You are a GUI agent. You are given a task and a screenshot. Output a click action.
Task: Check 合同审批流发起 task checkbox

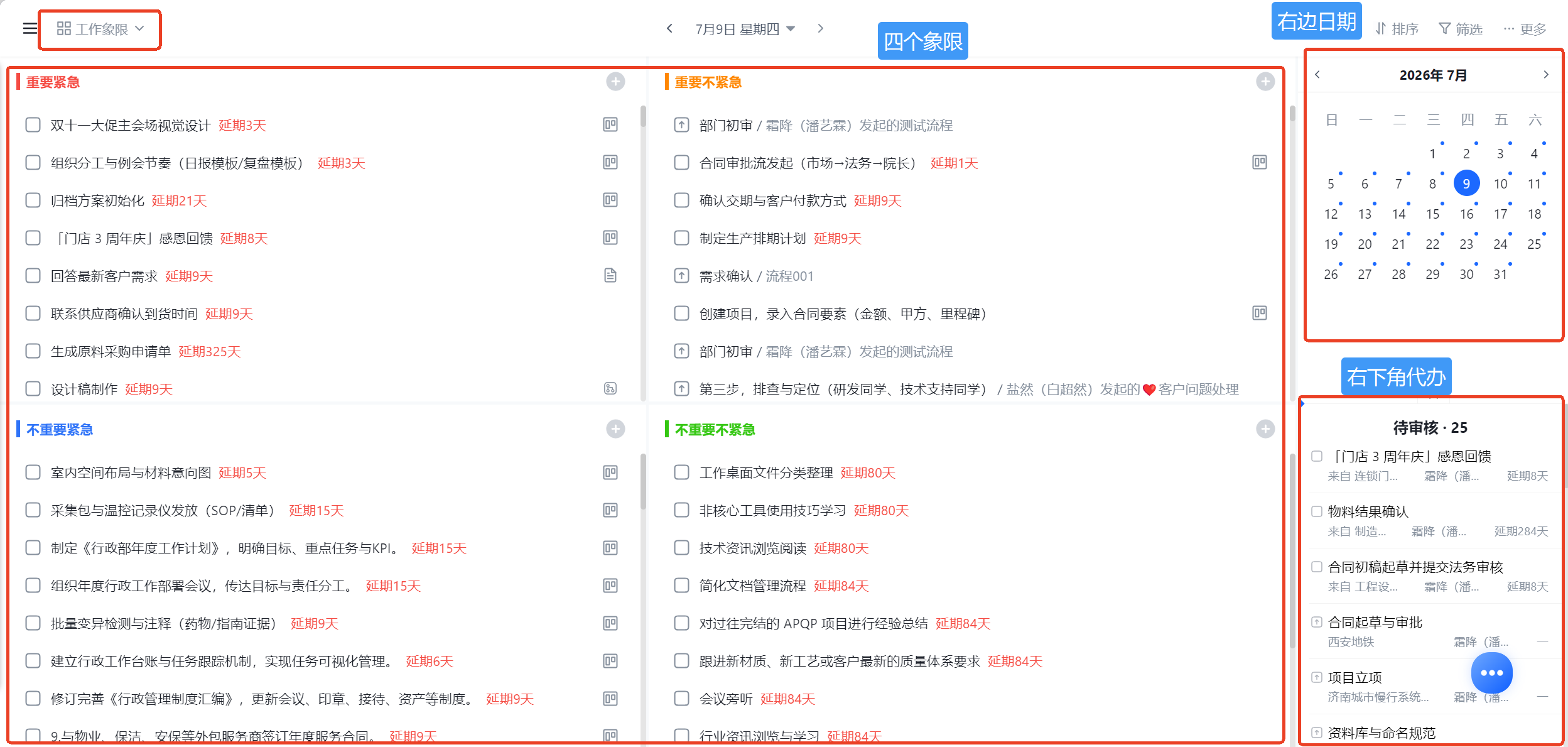point(681,163)
